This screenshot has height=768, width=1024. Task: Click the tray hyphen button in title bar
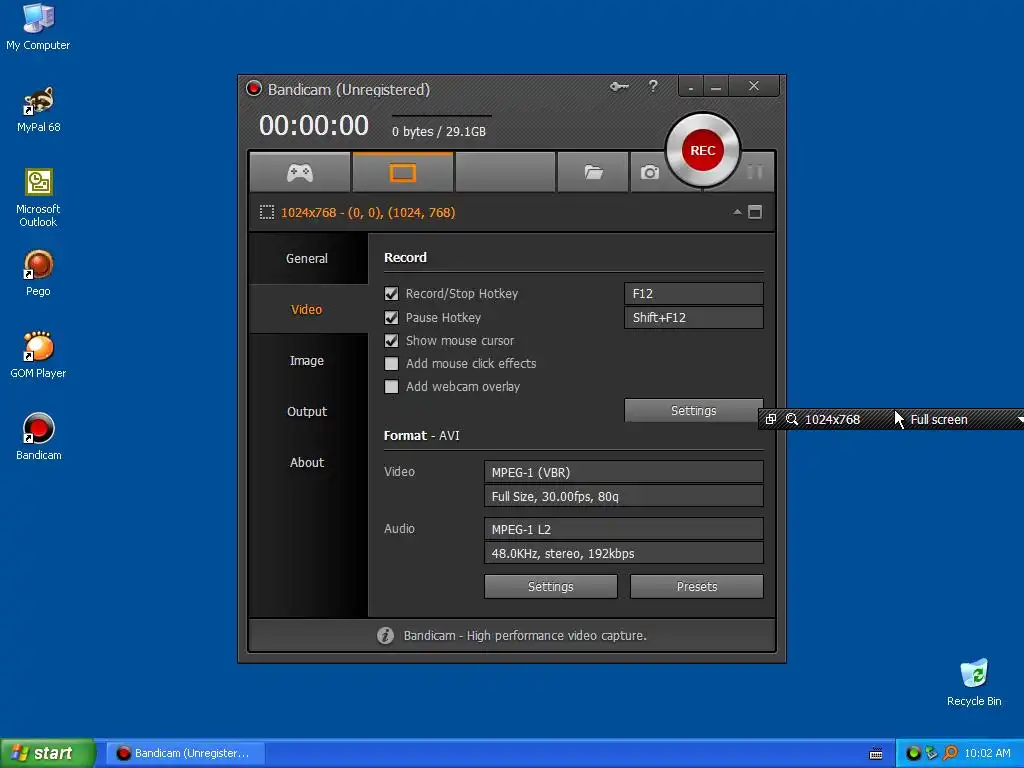(x=691, y=87)
